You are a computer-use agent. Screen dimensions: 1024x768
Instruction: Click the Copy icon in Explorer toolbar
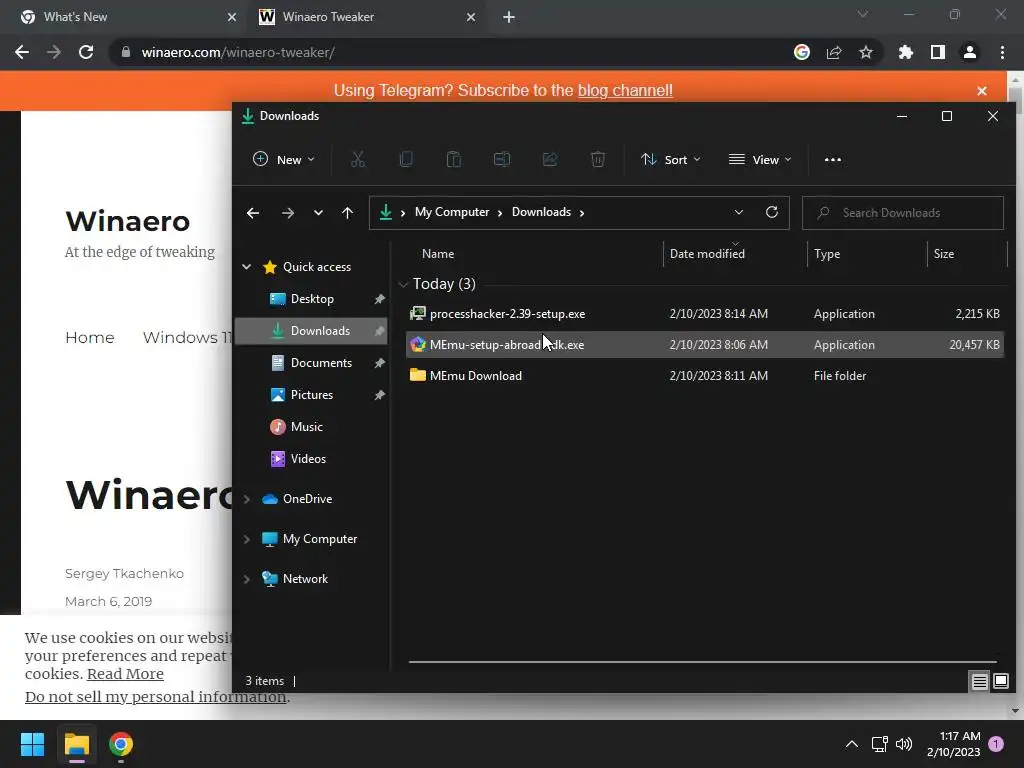click(406, 159)
